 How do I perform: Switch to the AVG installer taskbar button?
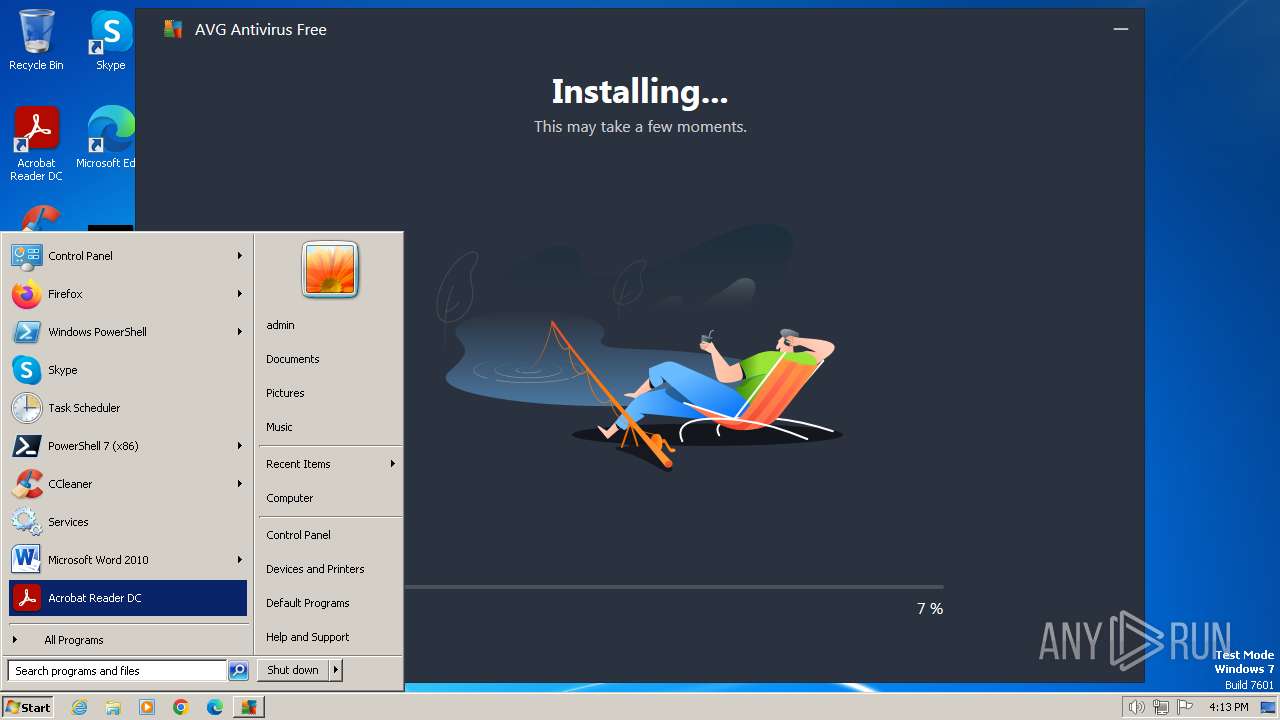coord(249,707)
